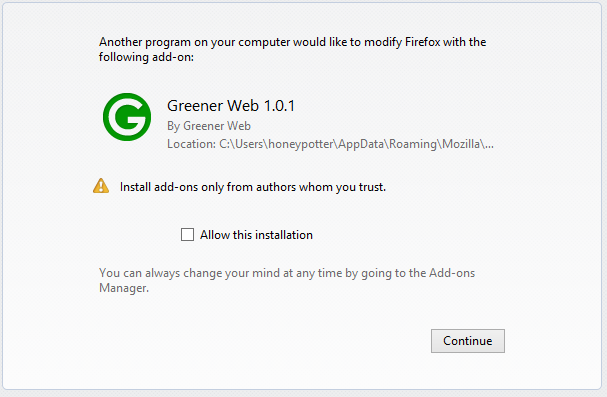The width and height of the screenshot is (607, 397).
Task: Click the word Firefox in the heading
Action: click(422, 42)
